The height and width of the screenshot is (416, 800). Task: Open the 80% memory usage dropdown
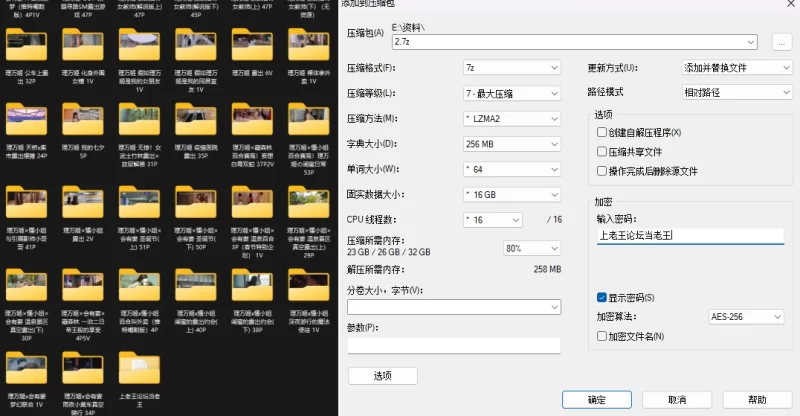click(x=532, y=248)
